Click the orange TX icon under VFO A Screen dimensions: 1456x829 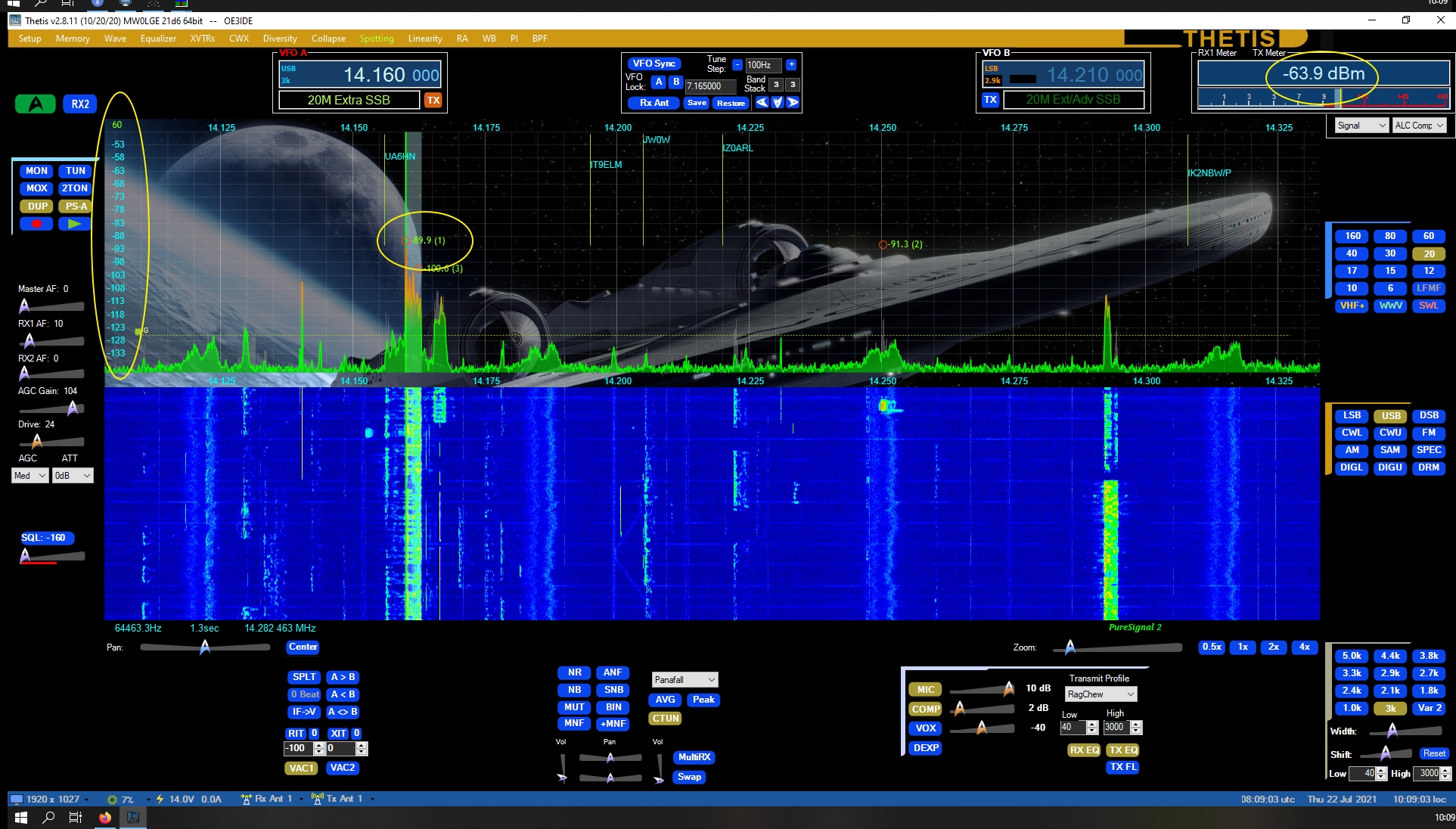433,100
